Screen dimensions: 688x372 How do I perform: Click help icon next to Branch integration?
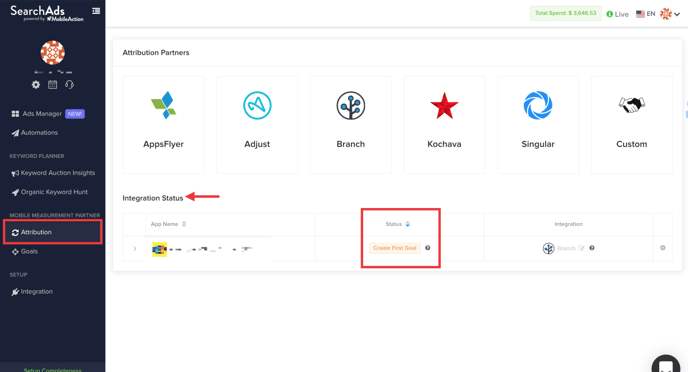(x=592, y=248)
